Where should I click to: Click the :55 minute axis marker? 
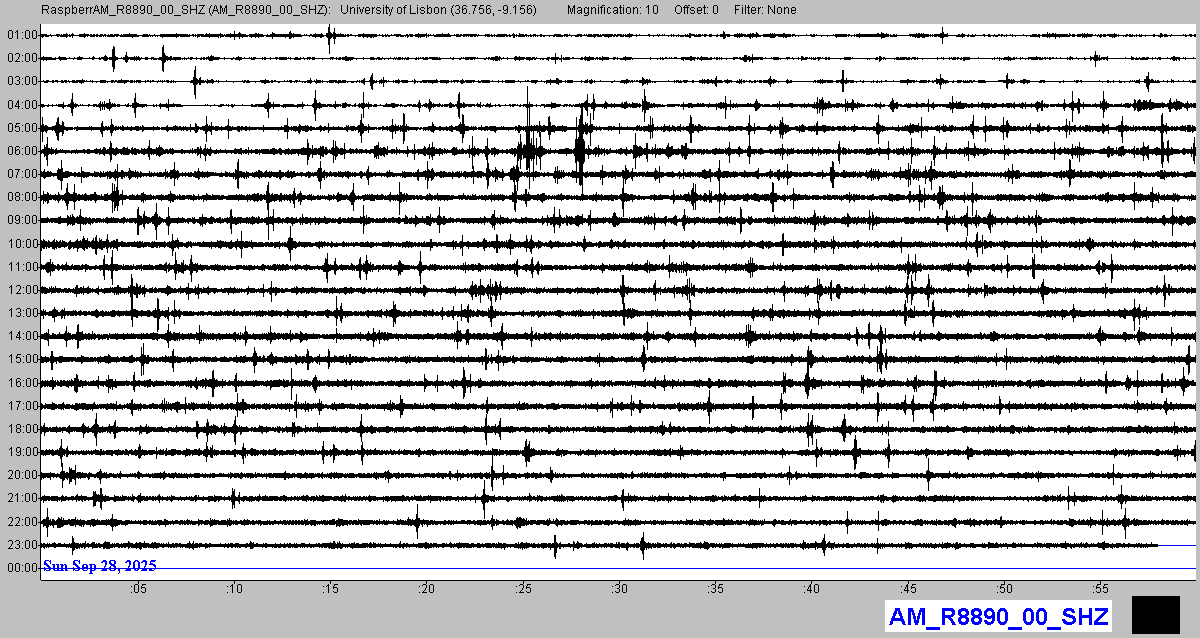(1100, 589)
